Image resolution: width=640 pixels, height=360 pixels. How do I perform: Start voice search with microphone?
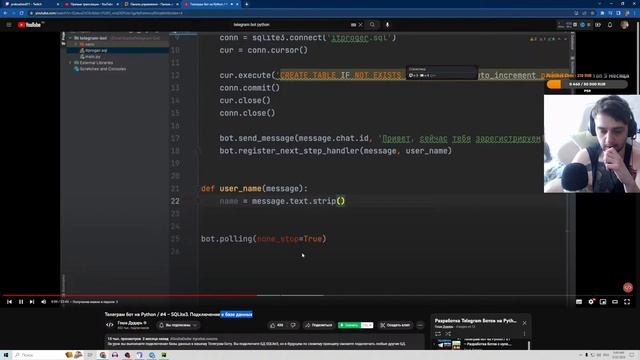(387, 24)
